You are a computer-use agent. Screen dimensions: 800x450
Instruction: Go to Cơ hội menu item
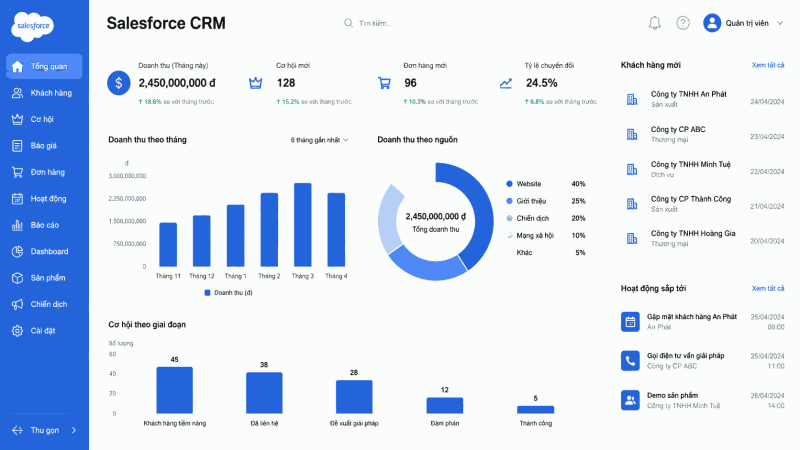point(44,119)
